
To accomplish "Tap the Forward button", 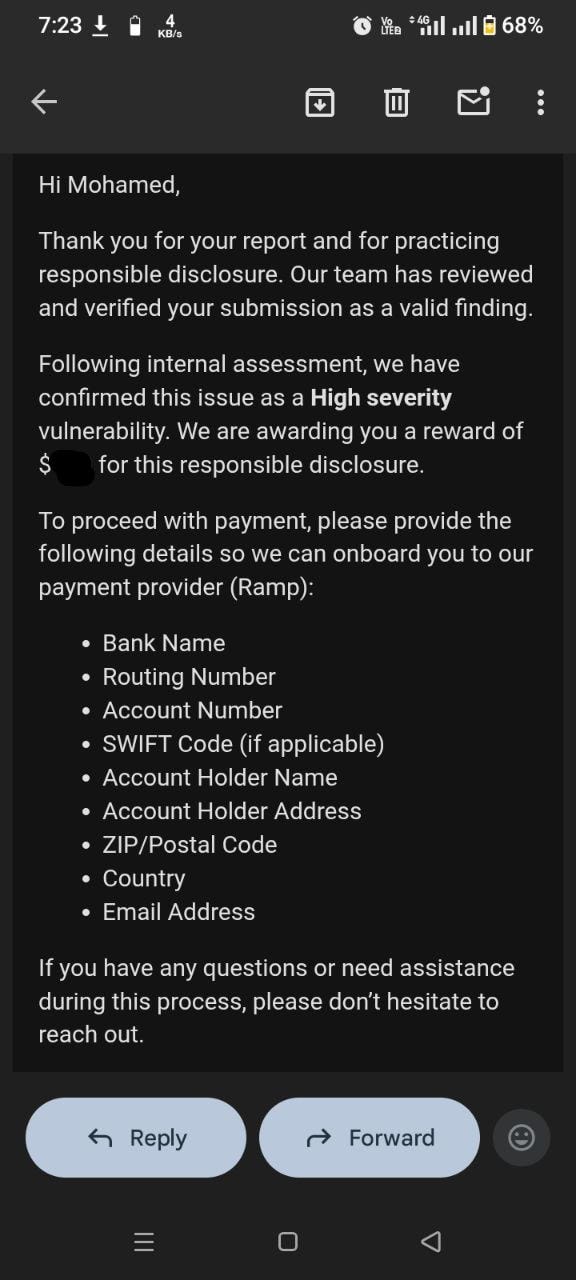I will pyautogui.click(x=370, y=1138).
